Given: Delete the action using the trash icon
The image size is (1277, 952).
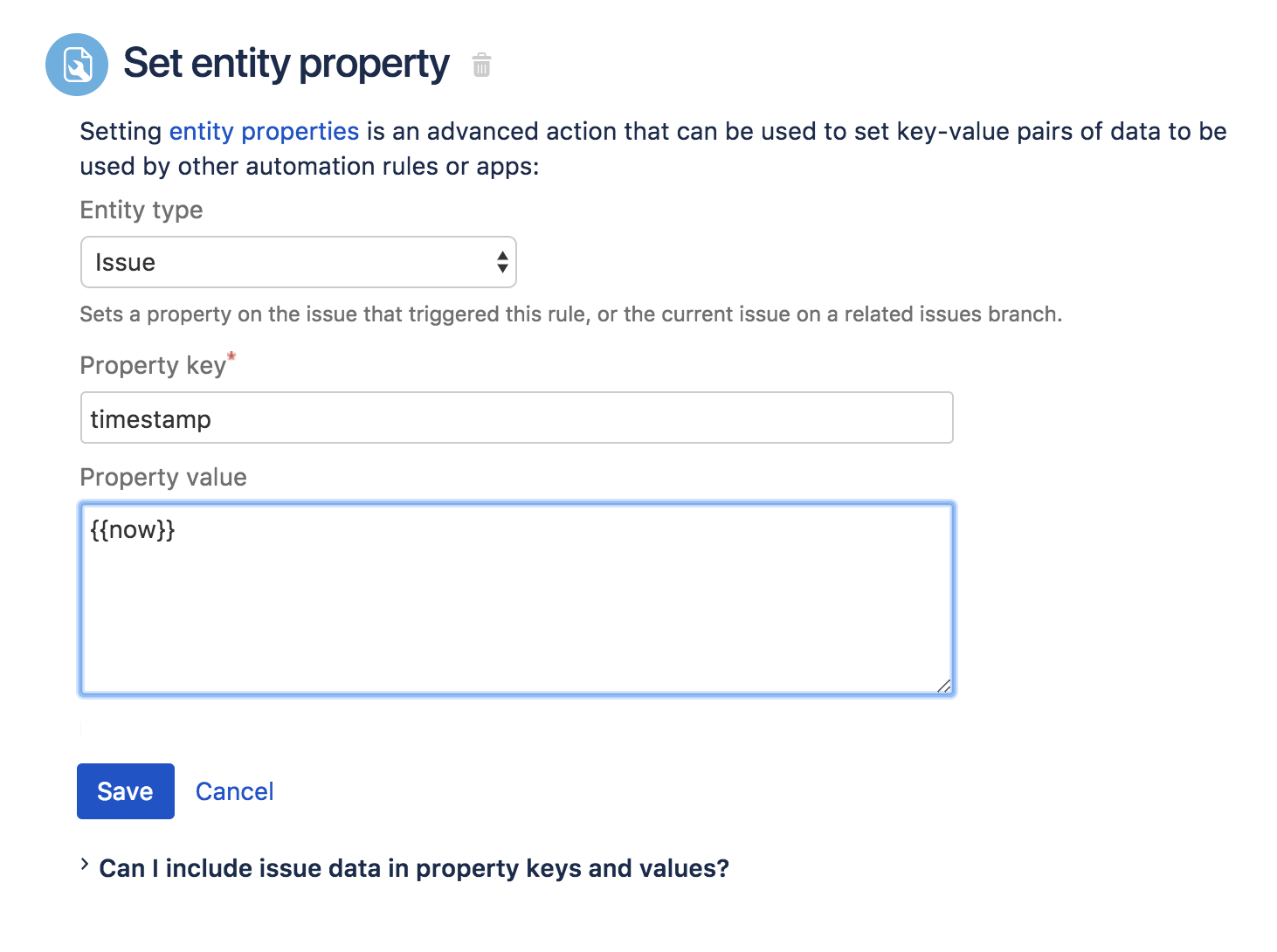Looking at the screenshot, I should pos(481,66).
